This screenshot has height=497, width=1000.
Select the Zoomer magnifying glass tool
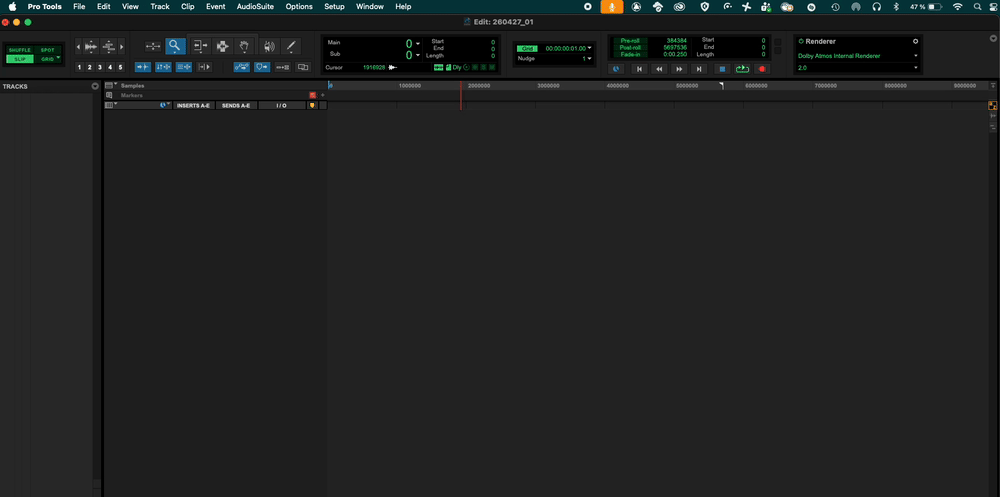coord(175,46)
